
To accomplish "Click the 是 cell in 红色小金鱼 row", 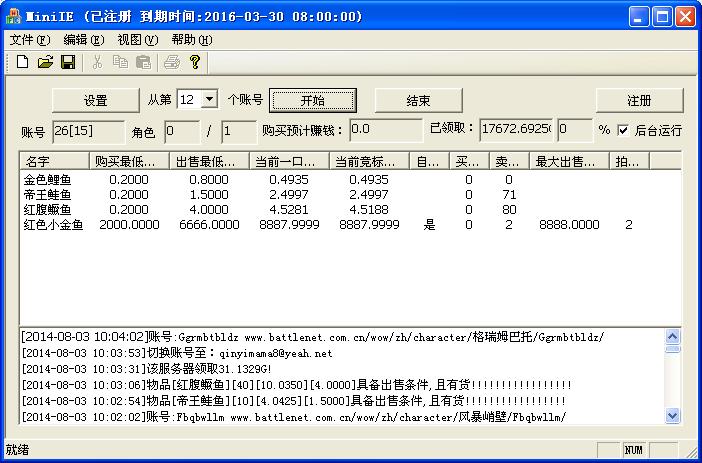I will point(429,225).
